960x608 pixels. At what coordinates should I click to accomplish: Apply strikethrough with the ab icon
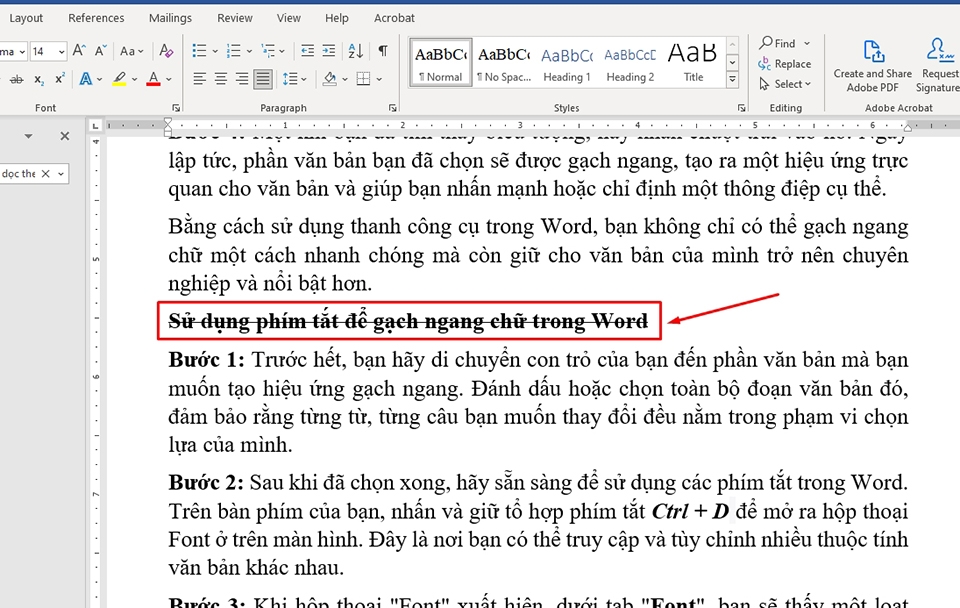17,80
